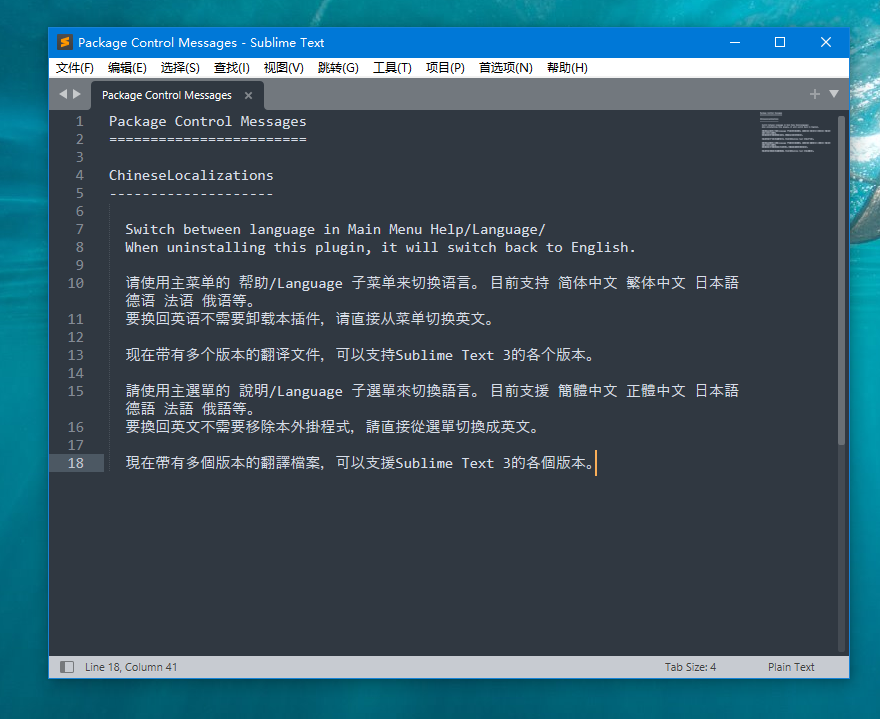Click the Sublime Text app logo icon
Screen dimensions: 880x719
65,42
